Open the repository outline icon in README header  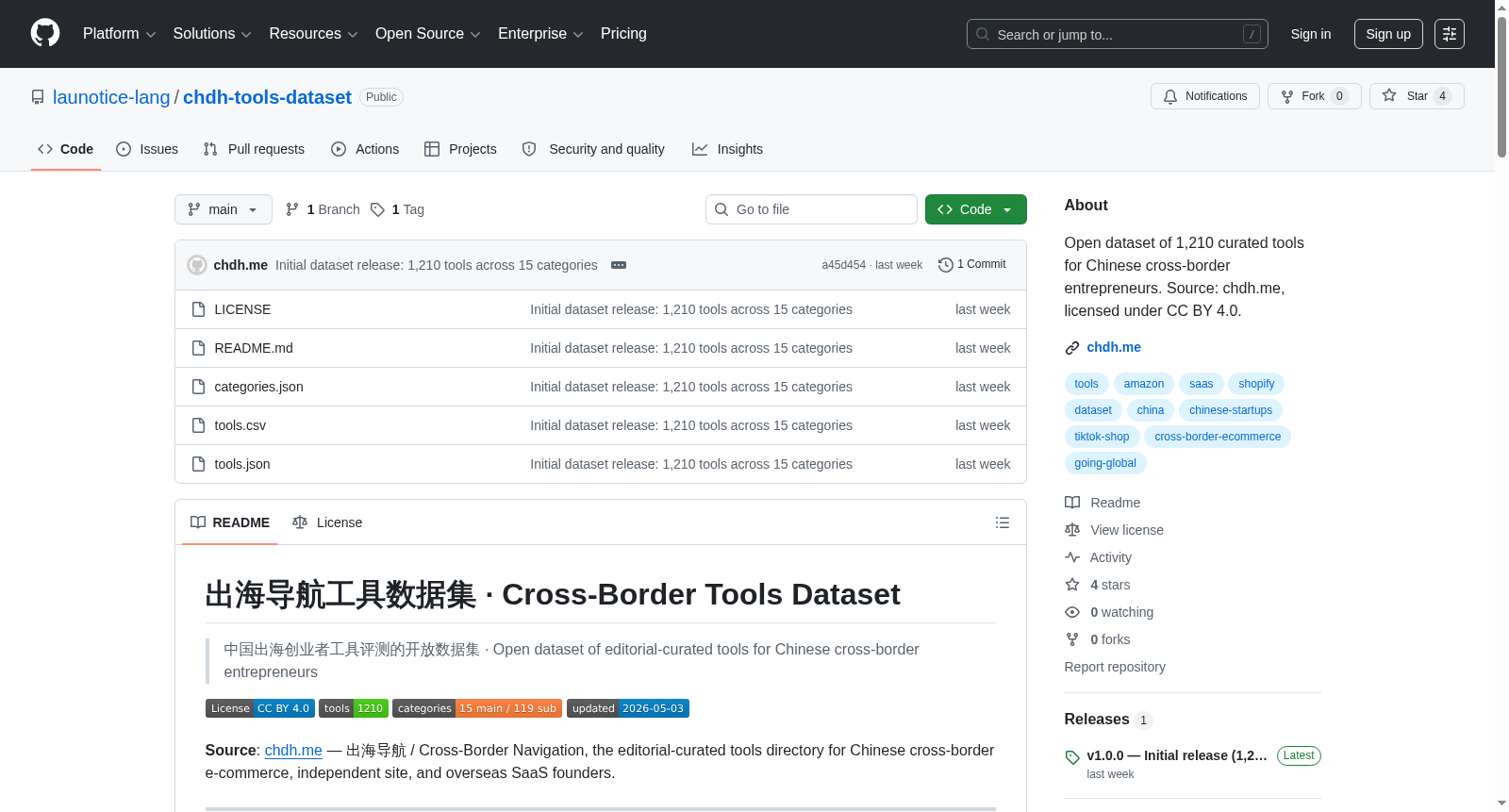[x=1003, y=522]
